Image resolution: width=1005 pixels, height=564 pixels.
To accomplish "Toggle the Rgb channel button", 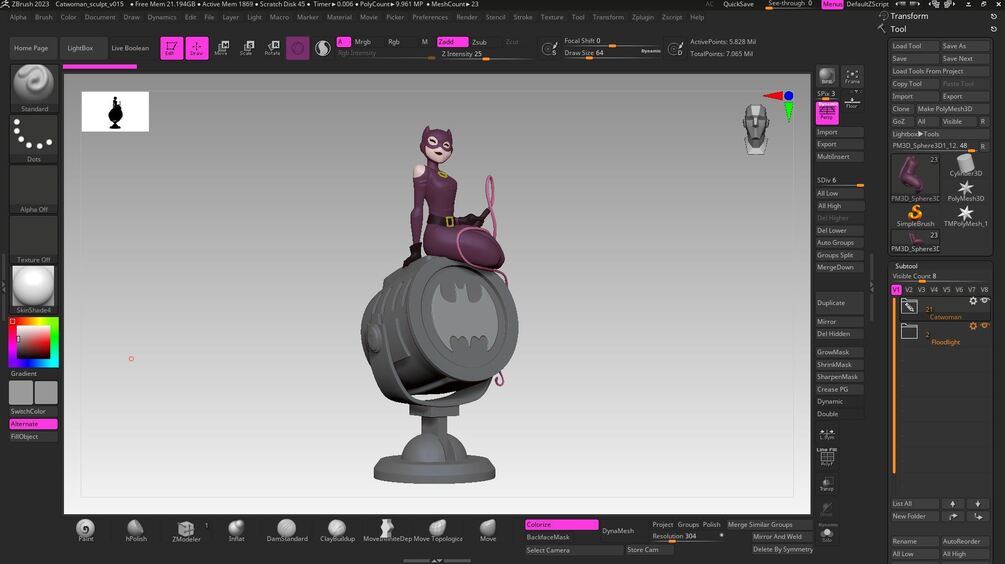I will click(x=394, y=42).
